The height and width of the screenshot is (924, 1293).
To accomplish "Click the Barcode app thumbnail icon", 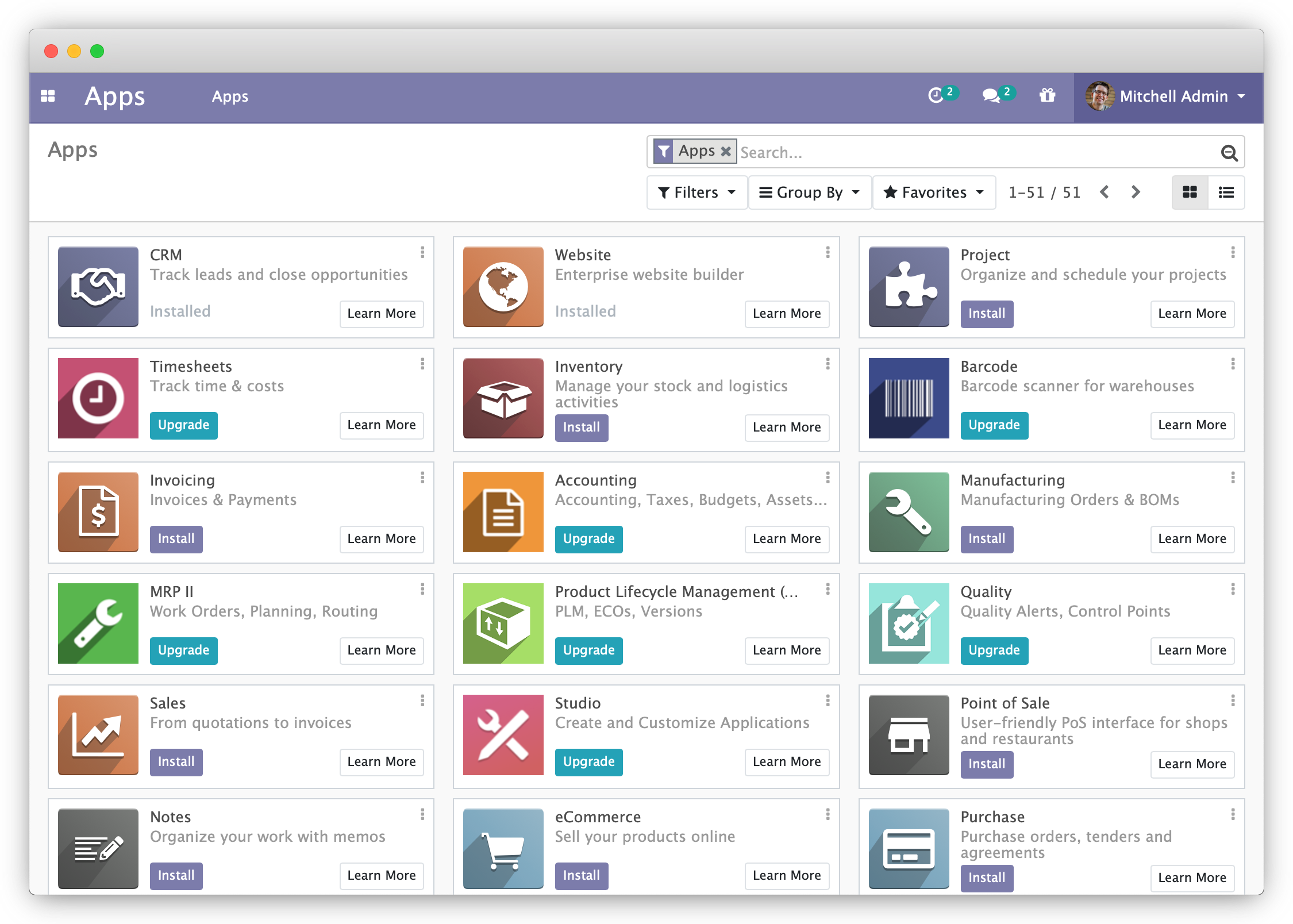I will point(909,398).
